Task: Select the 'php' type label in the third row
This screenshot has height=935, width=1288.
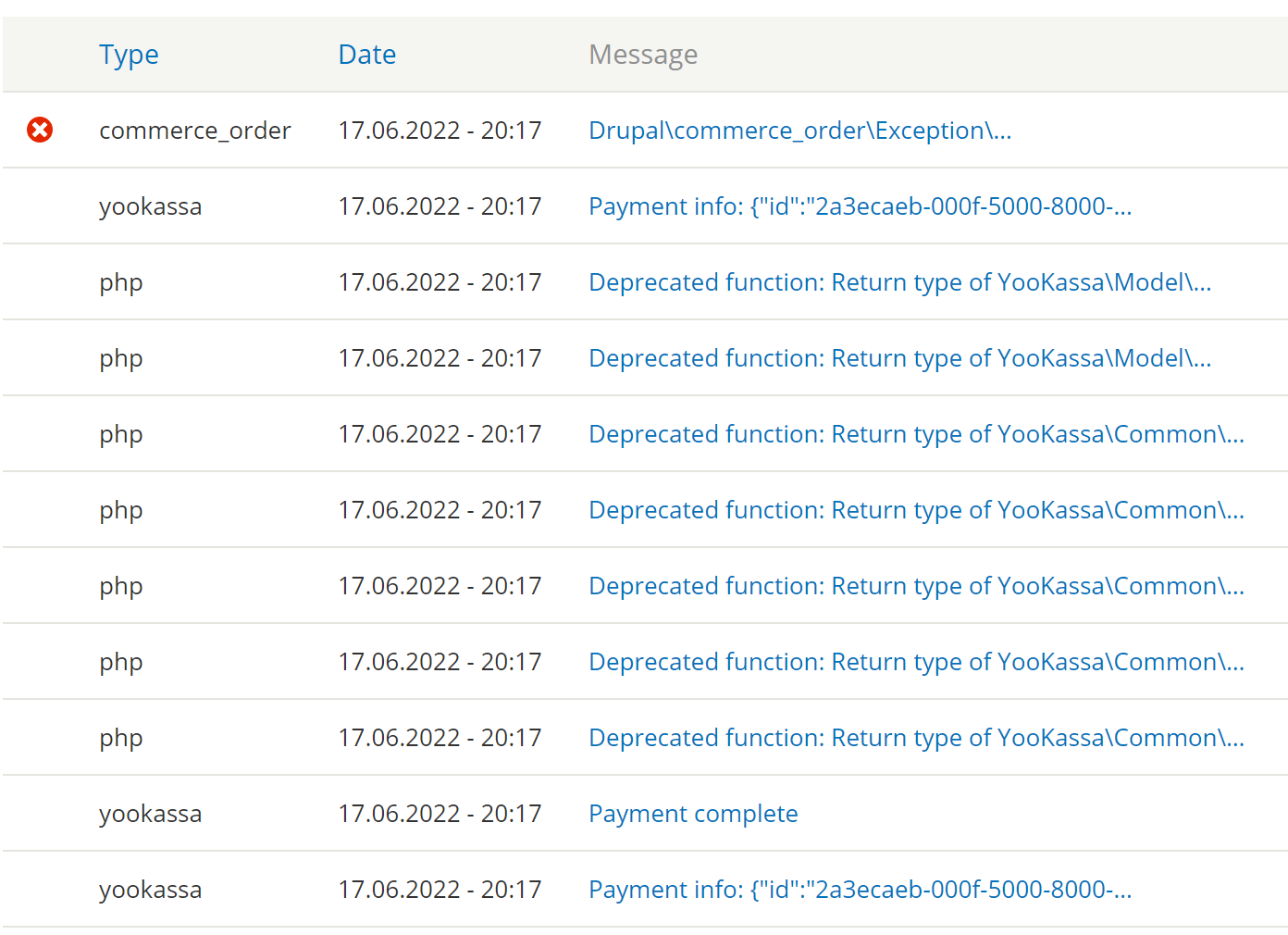Action: (120, 281)
